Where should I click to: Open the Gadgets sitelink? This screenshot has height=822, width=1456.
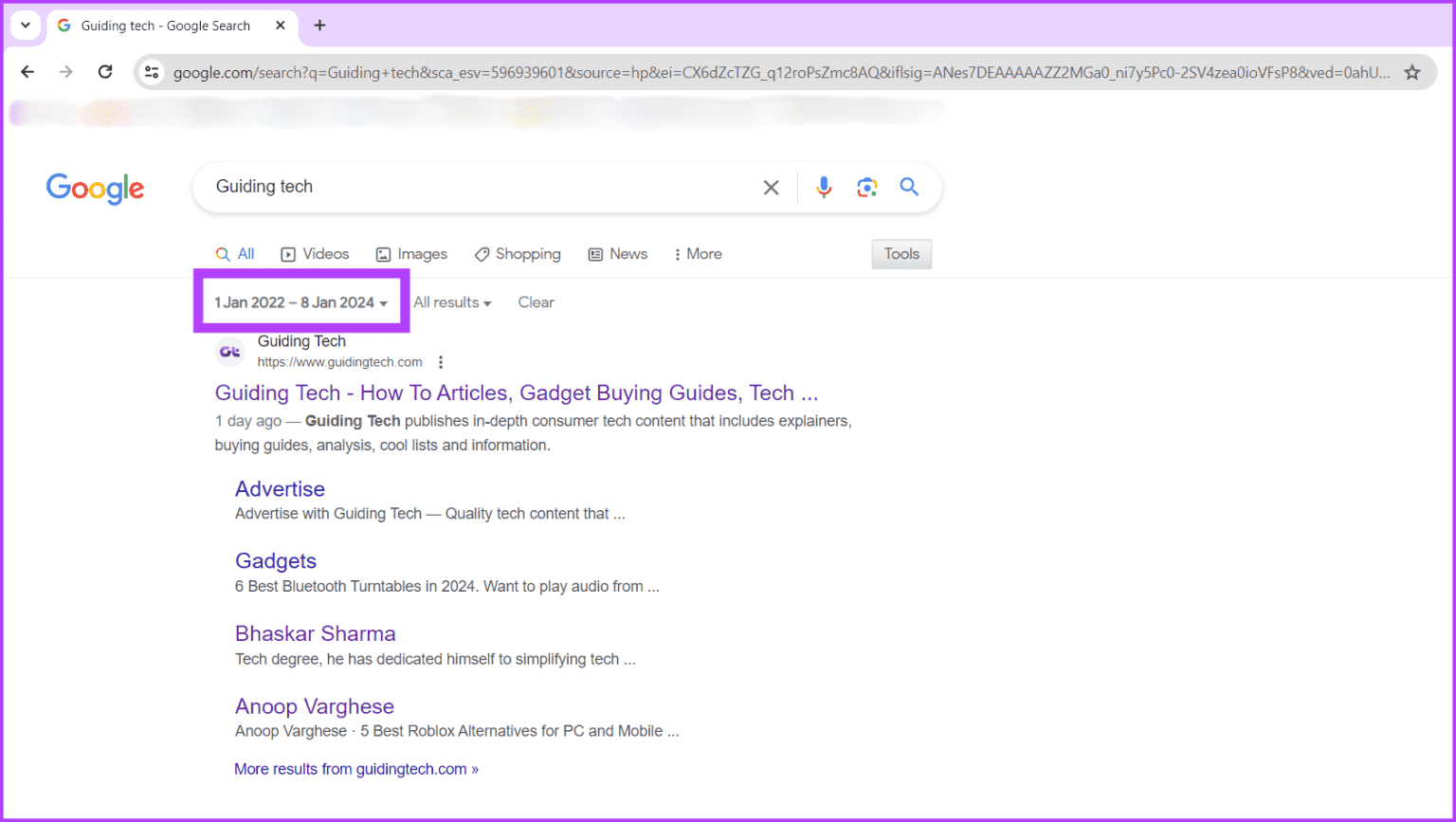pyautogui.click(x=276, y=561)
